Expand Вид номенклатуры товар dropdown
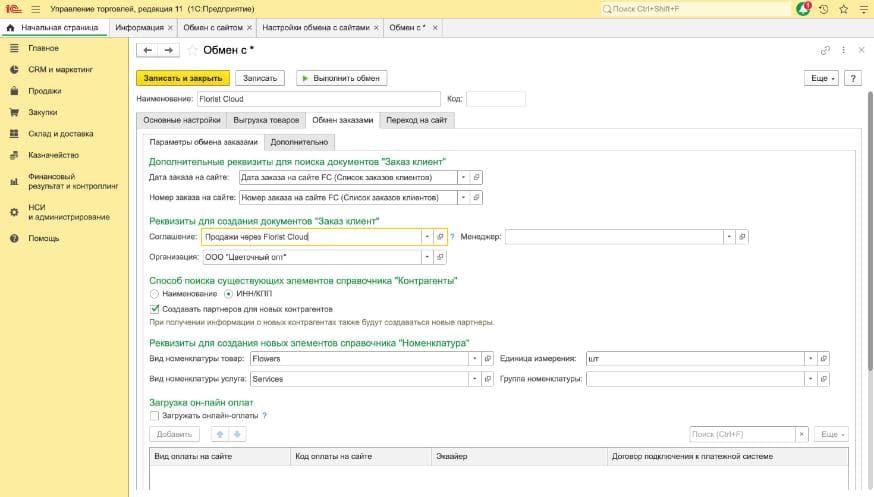 point(475,359)
